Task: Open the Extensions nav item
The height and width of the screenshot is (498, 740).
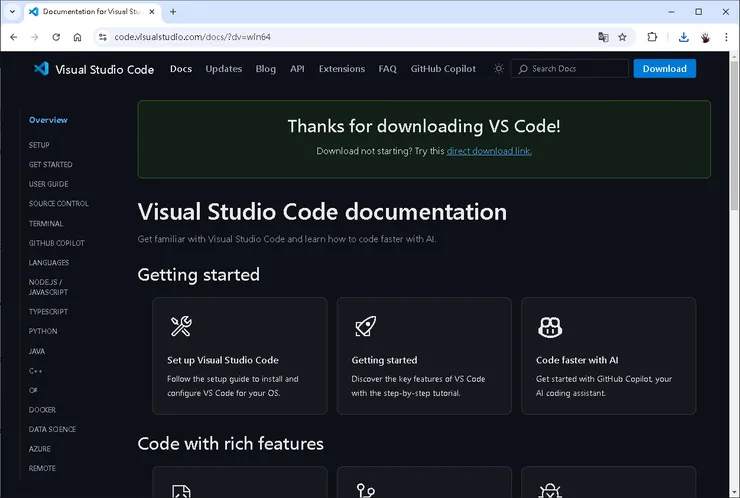Action: tap(342, 69)
